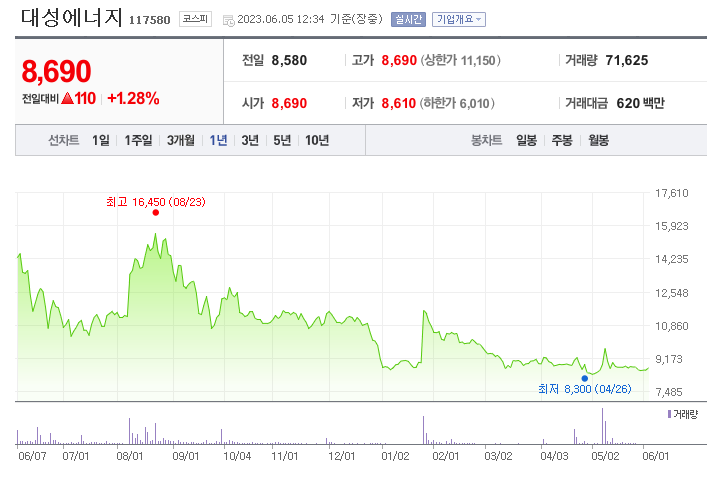The image size is (707, 480).
Task: Click the 고가 8,690 value
Action: pyautogui.click(x=399, y=60)
